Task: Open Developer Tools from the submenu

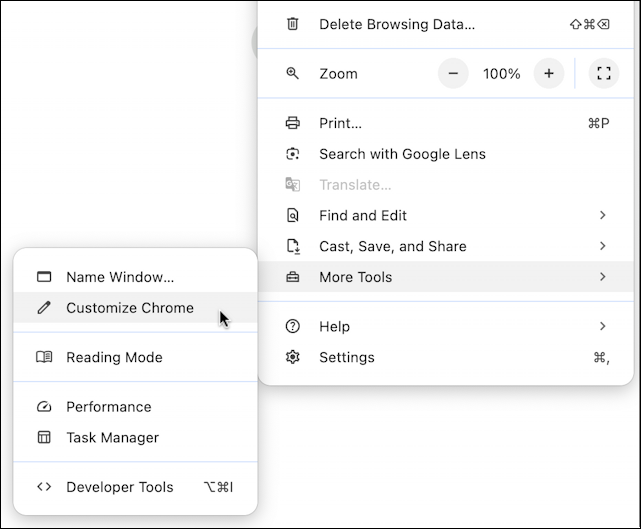Action: [135, 486]
